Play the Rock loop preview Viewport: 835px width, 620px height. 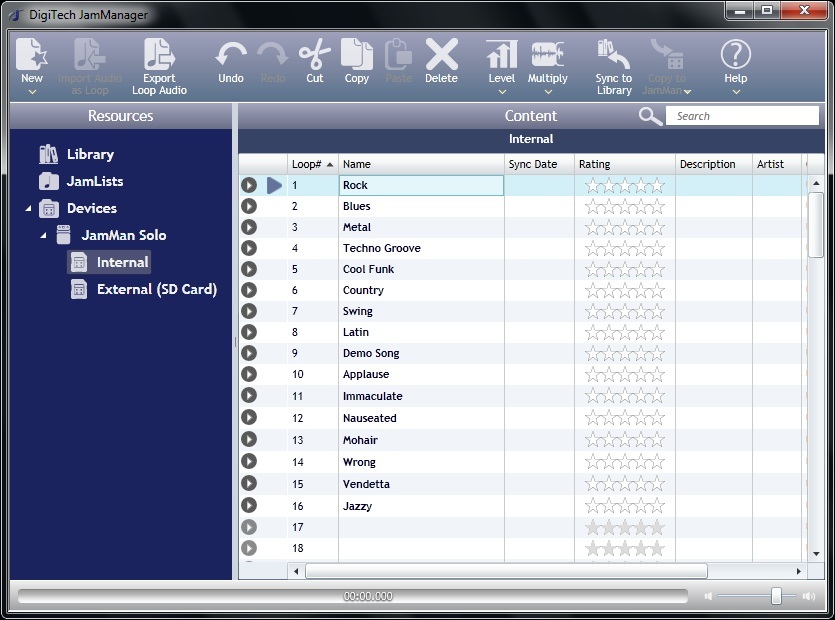[249, 185]
